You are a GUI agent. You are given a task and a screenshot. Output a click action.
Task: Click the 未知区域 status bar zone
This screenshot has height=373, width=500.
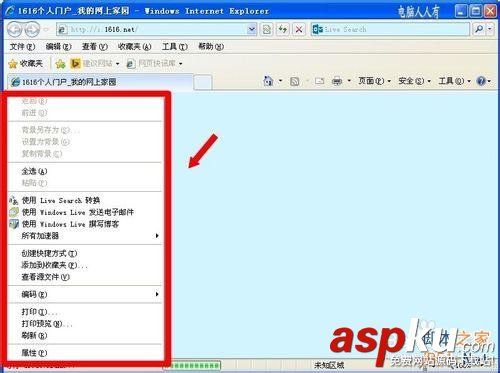pos(329,366)
